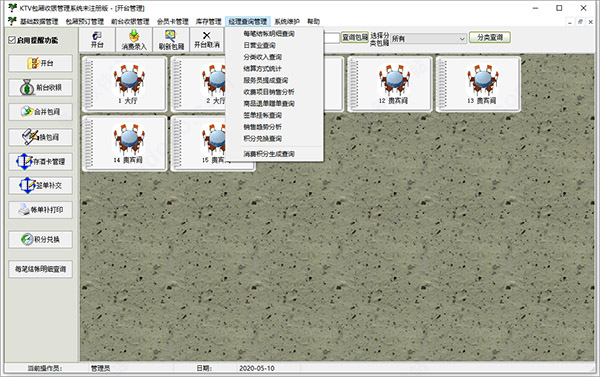Open 存酒卡管理 from the sidebar
Image resolution: width=600 pixels, height=377 pixels.
(41, 162)
